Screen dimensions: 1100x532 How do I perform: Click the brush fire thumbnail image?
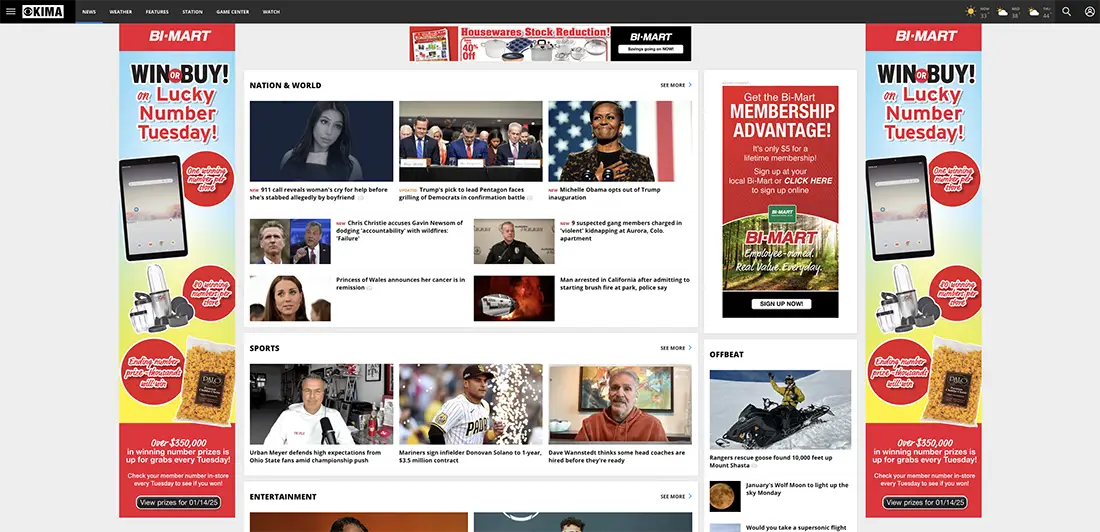coord(514,298)
